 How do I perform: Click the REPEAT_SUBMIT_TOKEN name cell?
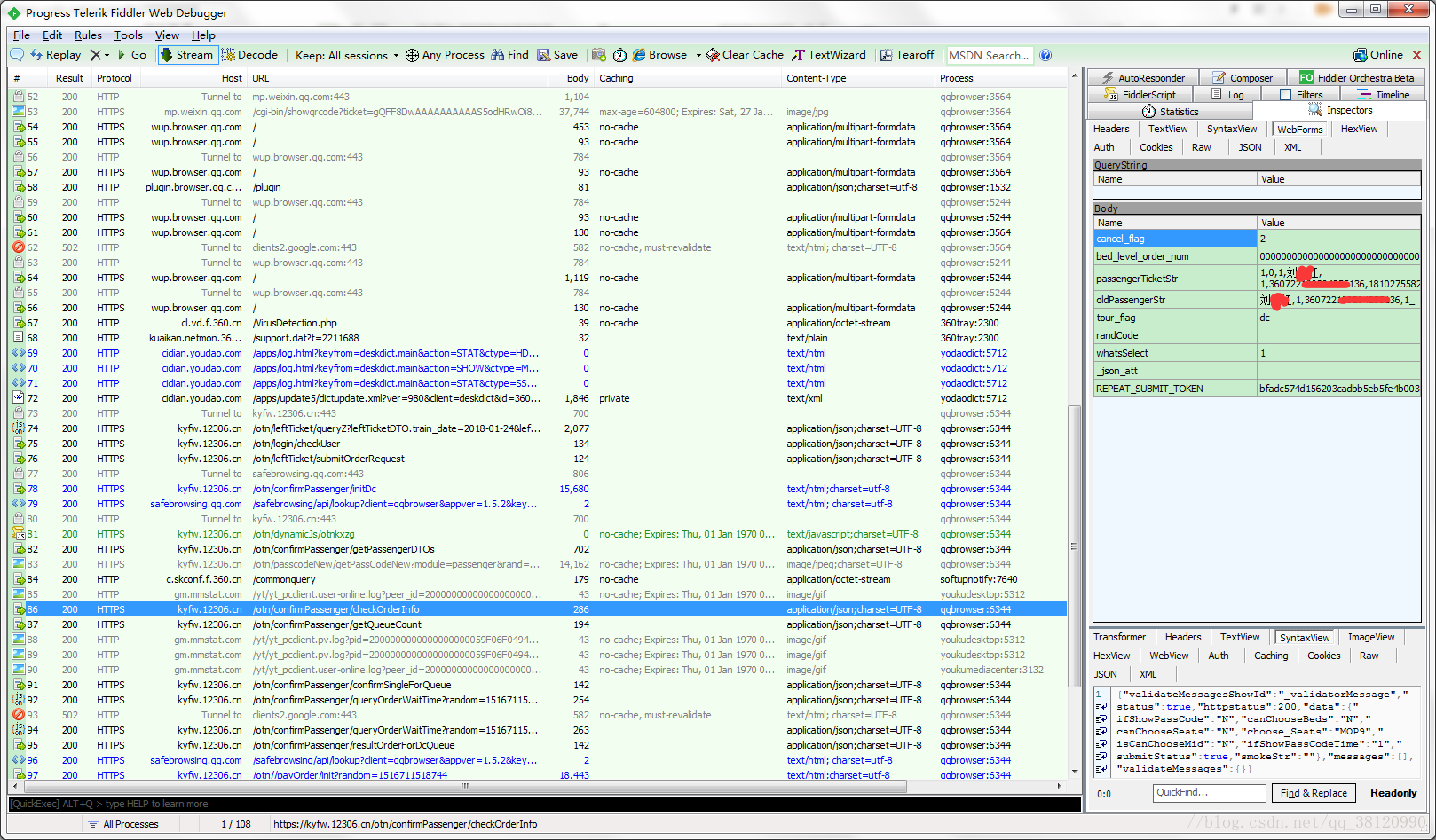pos(1175,389)
